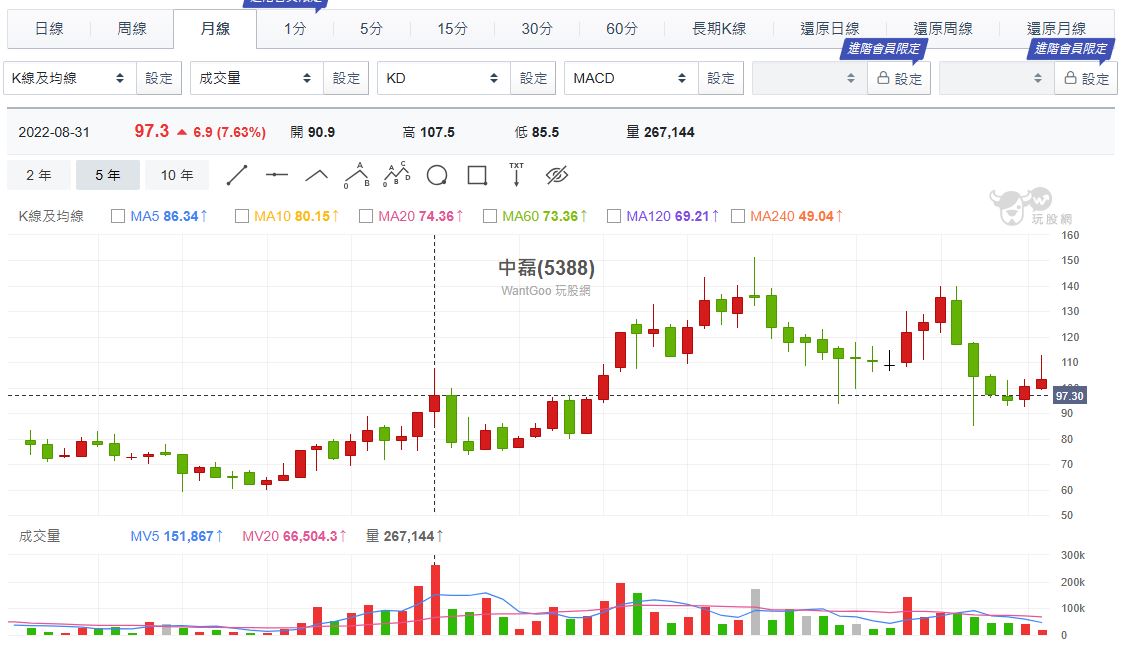The image size is (1125, 648).
Task: Switch to the 日線 daily chart tab
Action: click(x=49, y=29)
